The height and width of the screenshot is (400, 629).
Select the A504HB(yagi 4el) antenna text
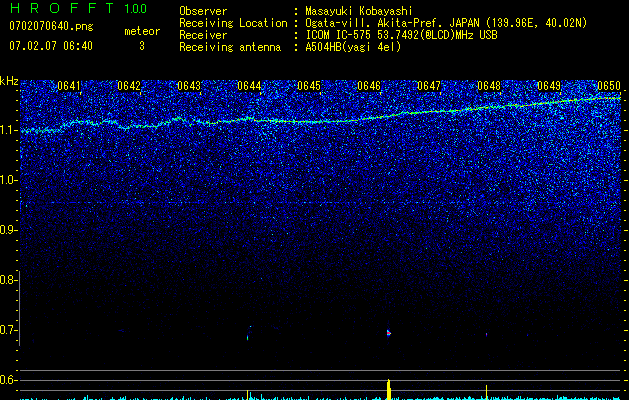(x=353, y=47)
